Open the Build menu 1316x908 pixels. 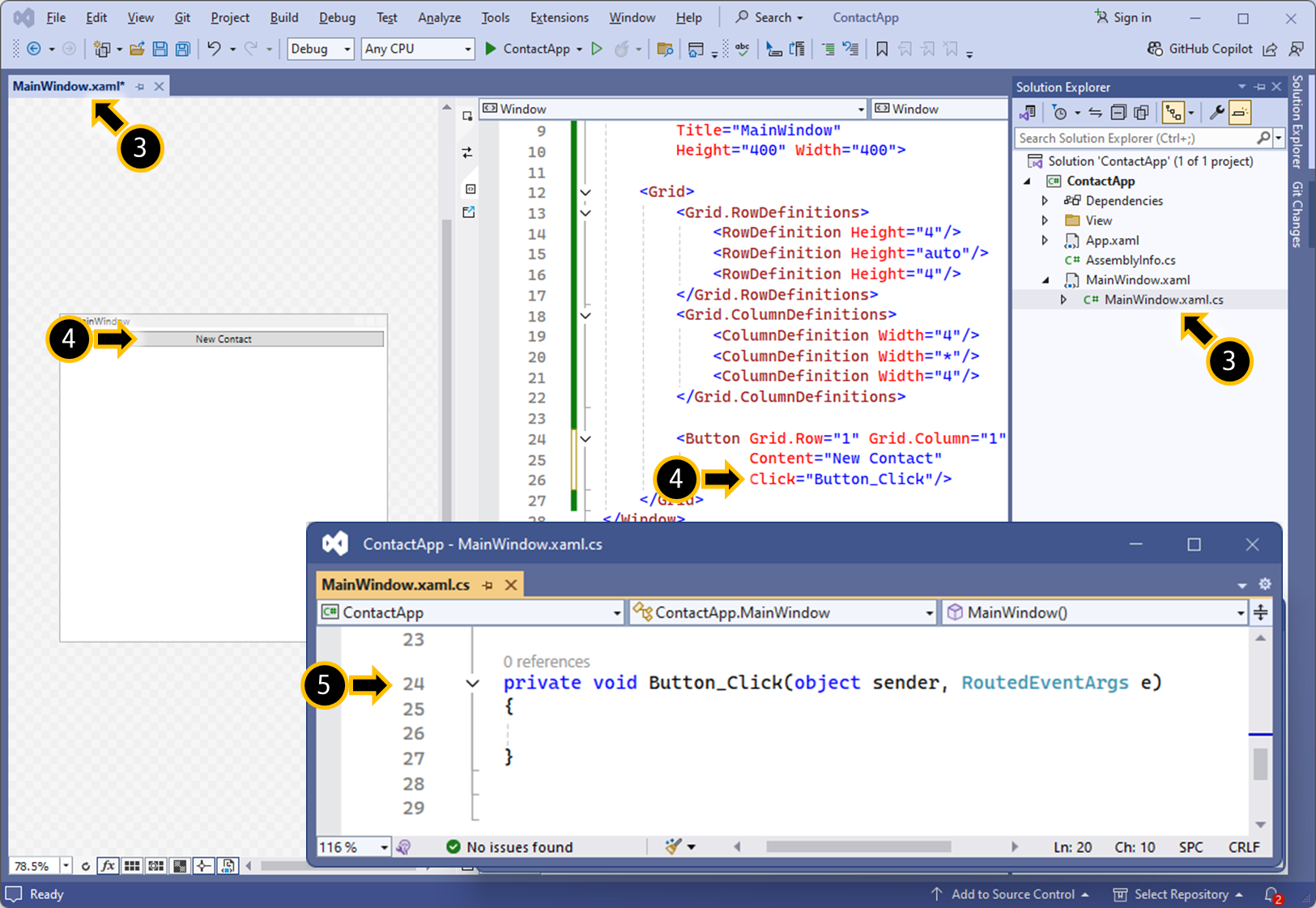[284, 17]
